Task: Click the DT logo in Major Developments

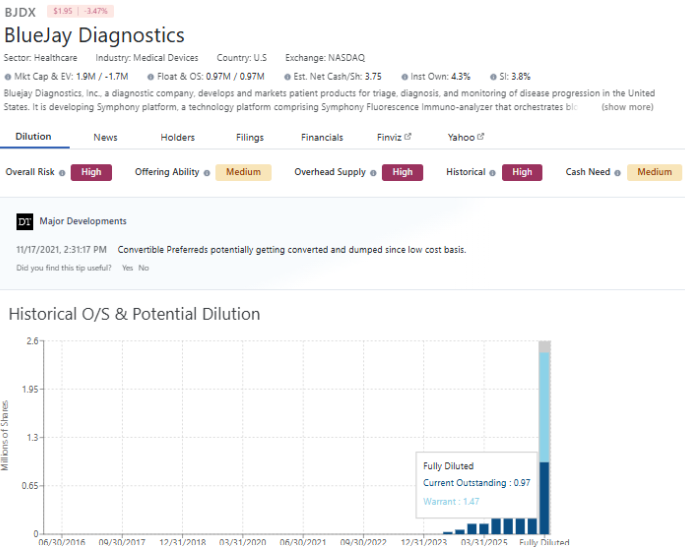Action: [x=24, y=222]
